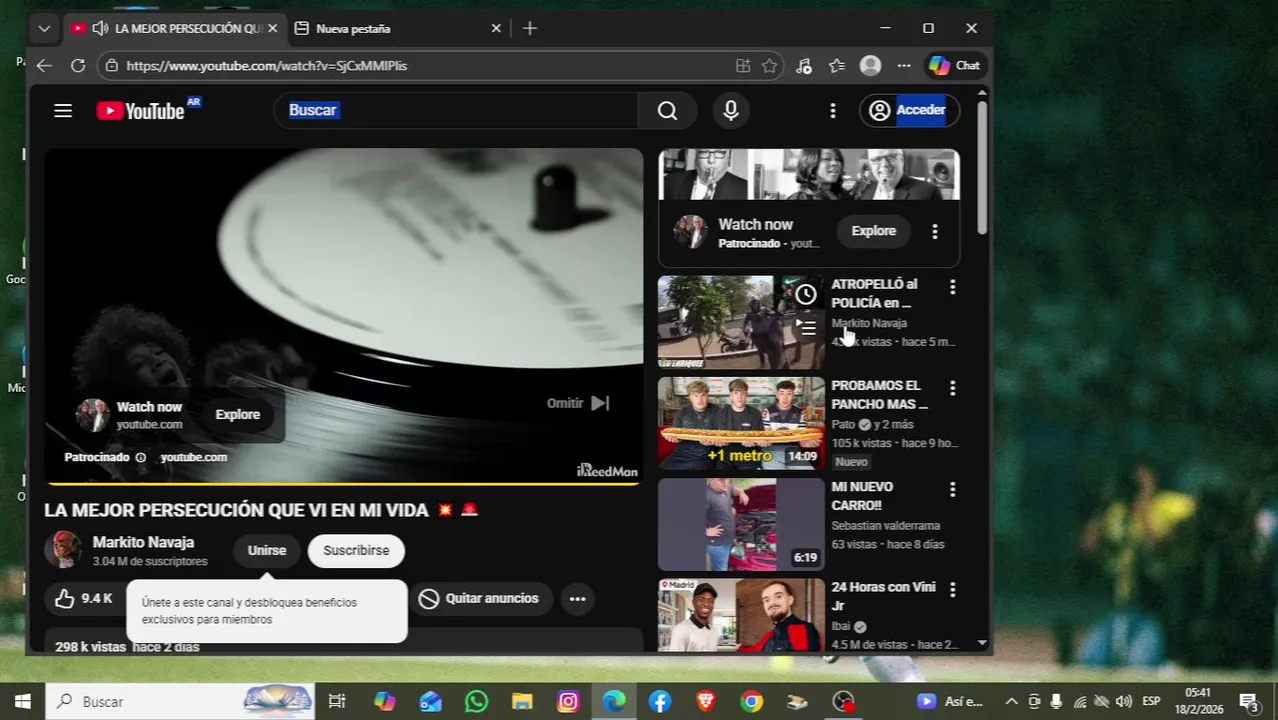1278x720 pixels.
Task: Open the media music-note icon in the browser toolbar
Action: (804, 66)
